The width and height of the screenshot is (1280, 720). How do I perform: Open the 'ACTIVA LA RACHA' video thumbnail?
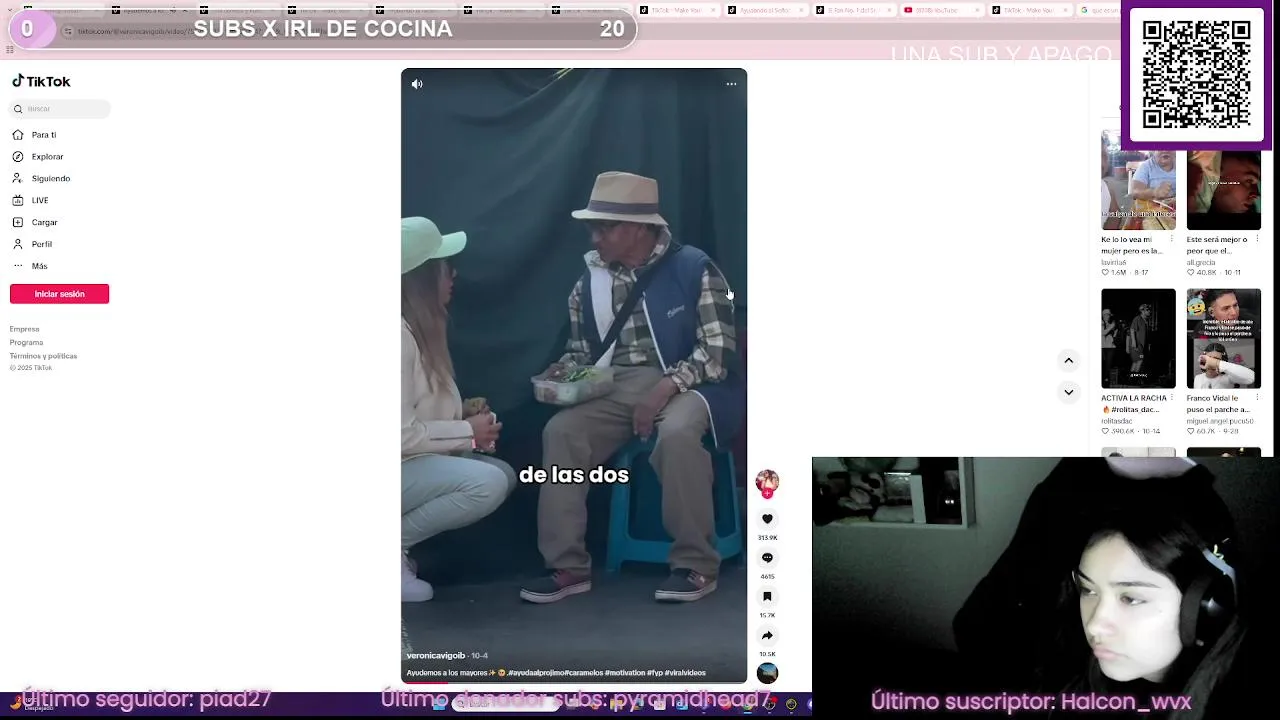tap(1138, 338)
